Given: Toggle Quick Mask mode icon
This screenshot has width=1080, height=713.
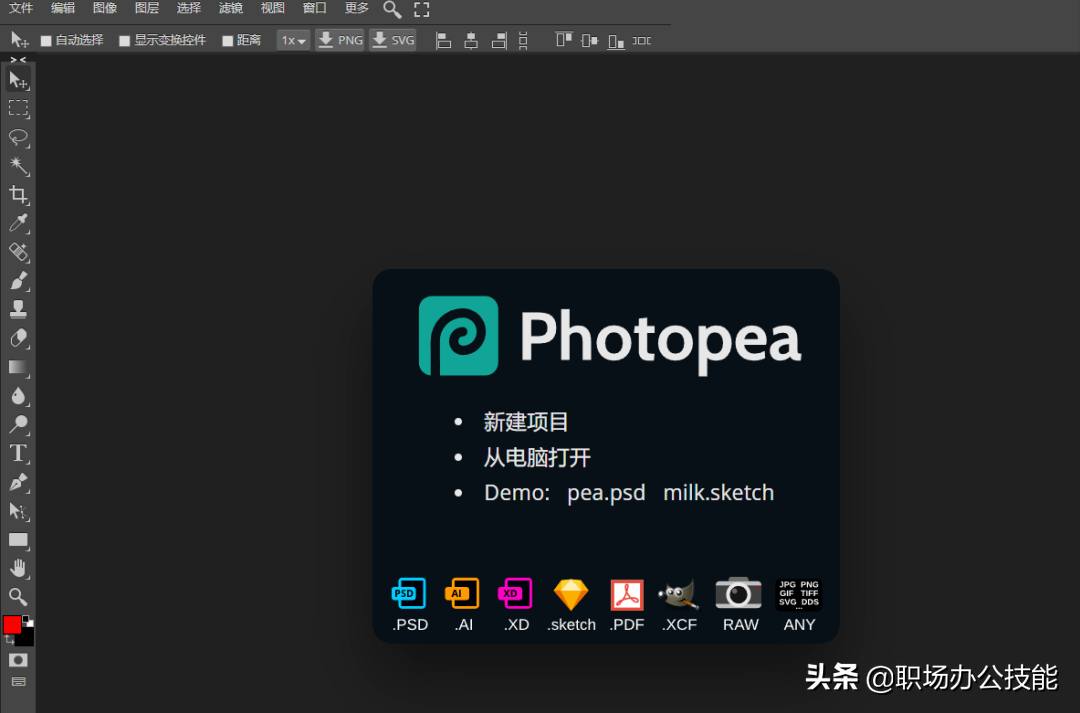Looking at the screenshot, I should (x=18, y=660).
